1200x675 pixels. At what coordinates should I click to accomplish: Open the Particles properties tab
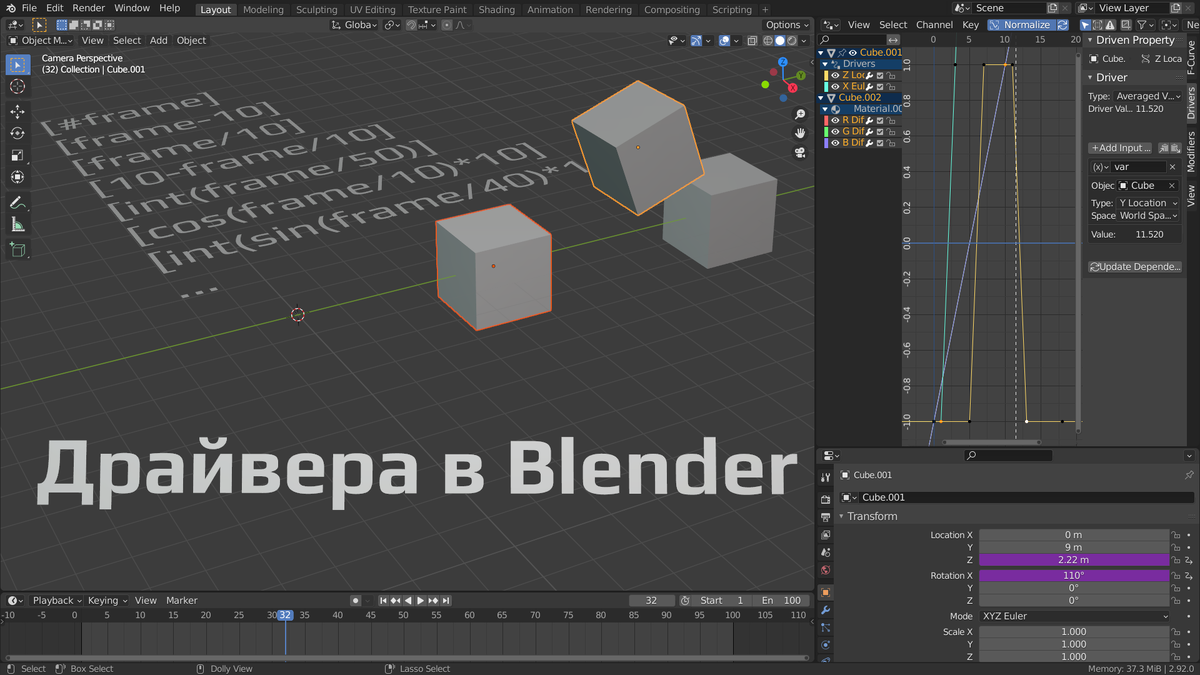pos(826,628)
